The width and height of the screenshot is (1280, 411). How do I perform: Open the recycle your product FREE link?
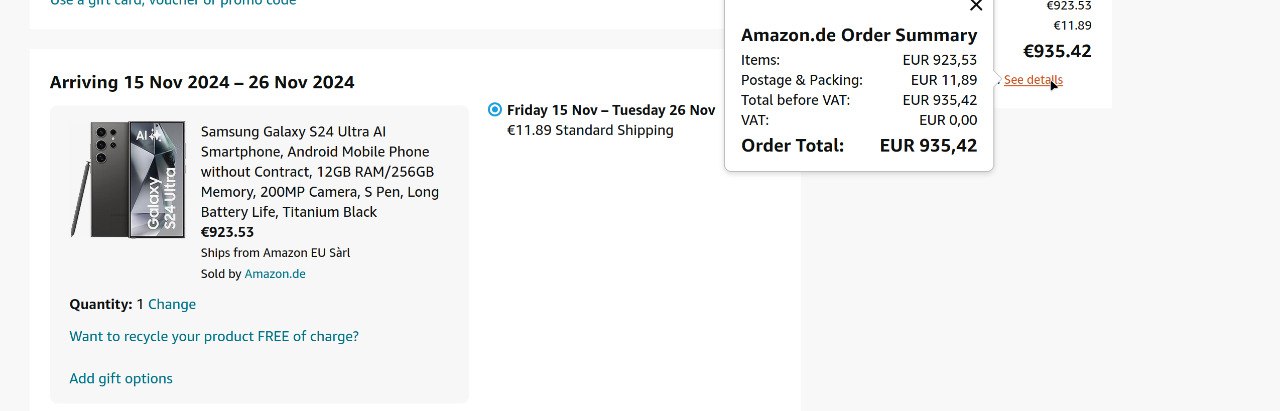(214, 337)
